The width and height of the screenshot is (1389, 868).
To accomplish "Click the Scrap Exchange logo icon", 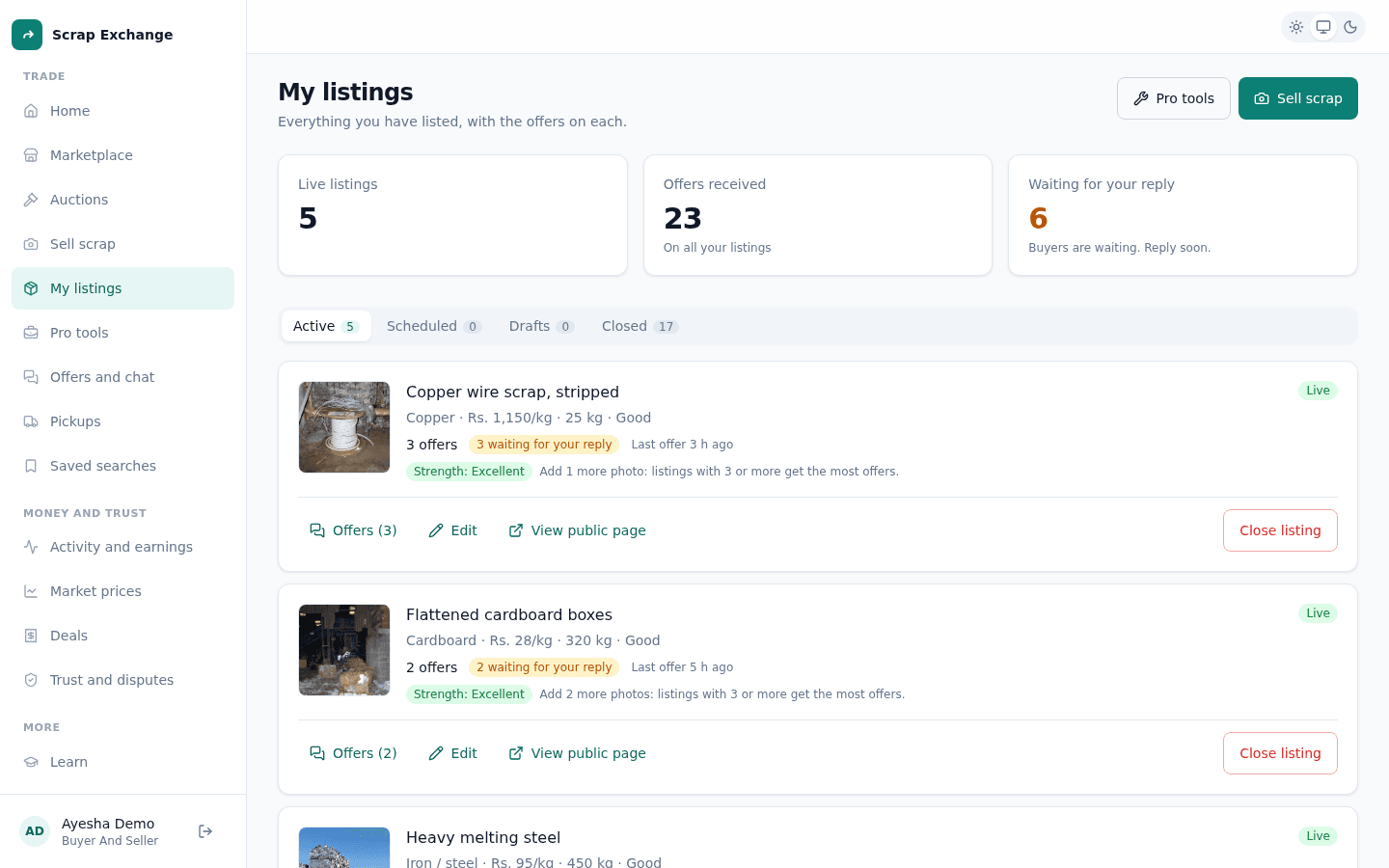I will click(27, 35).
